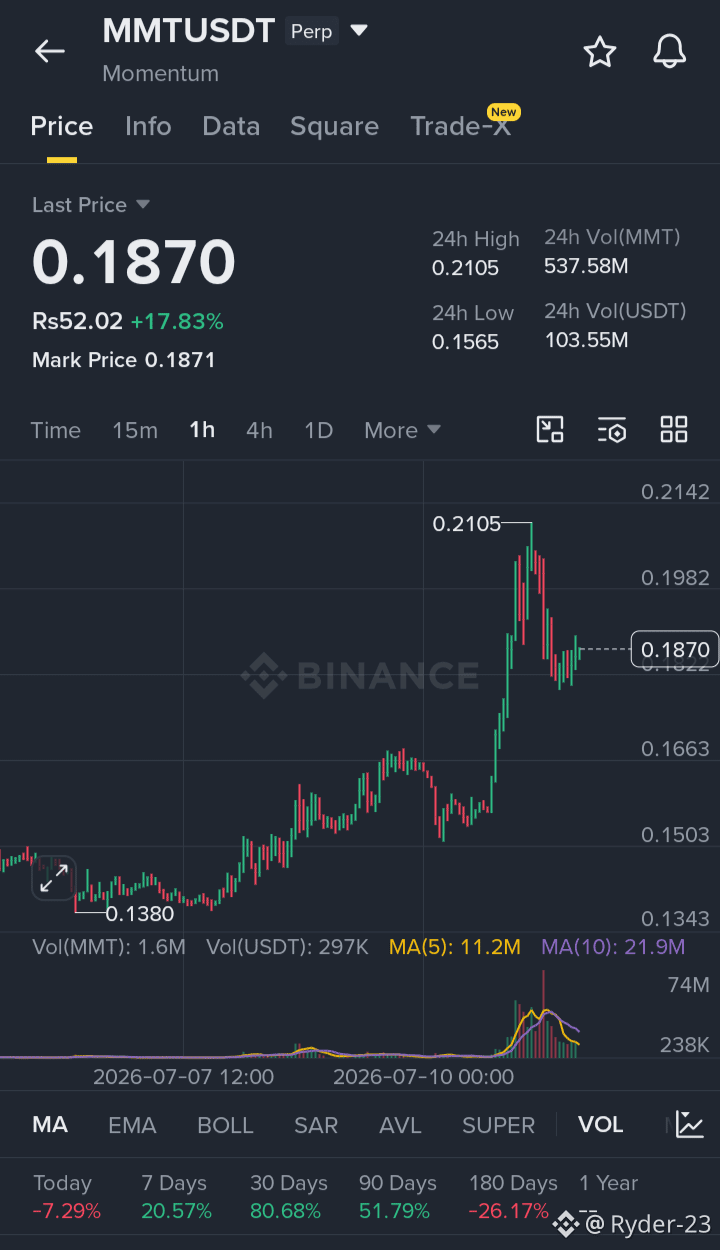The height and width of the screenshot is (1250, 720).
Task: Click the 180 Days -26.17% performance
Action: (513, 1197)
